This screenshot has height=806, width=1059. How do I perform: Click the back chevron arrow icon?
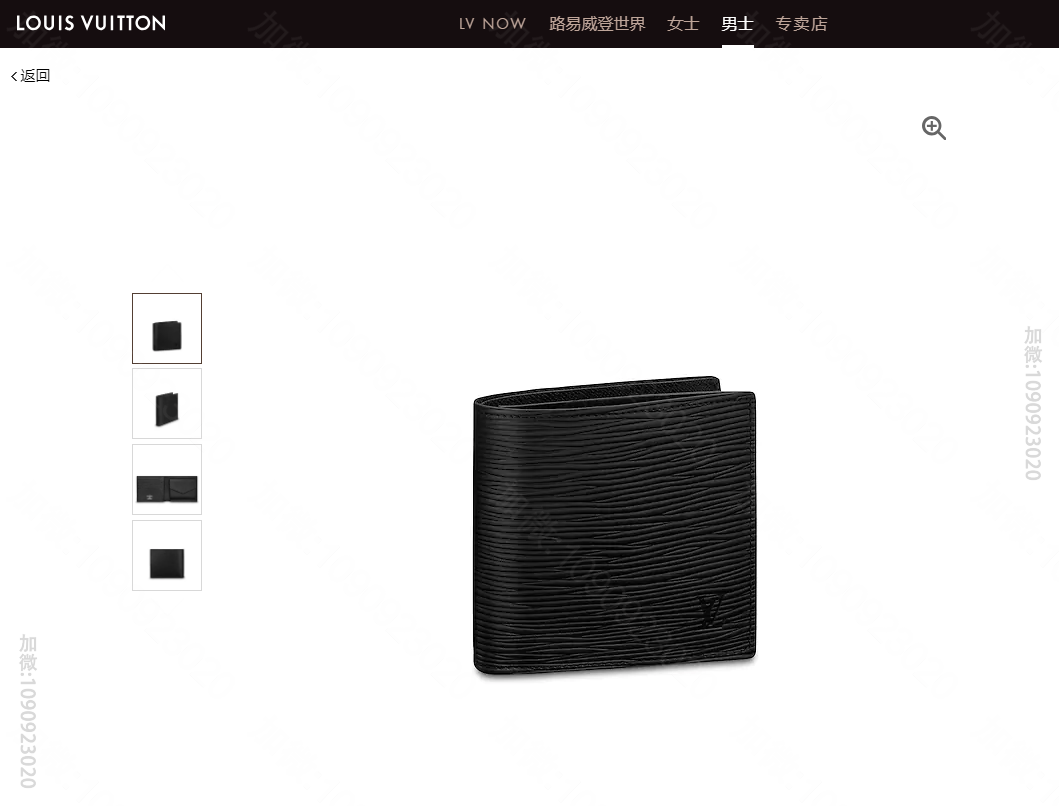point(14,76)
